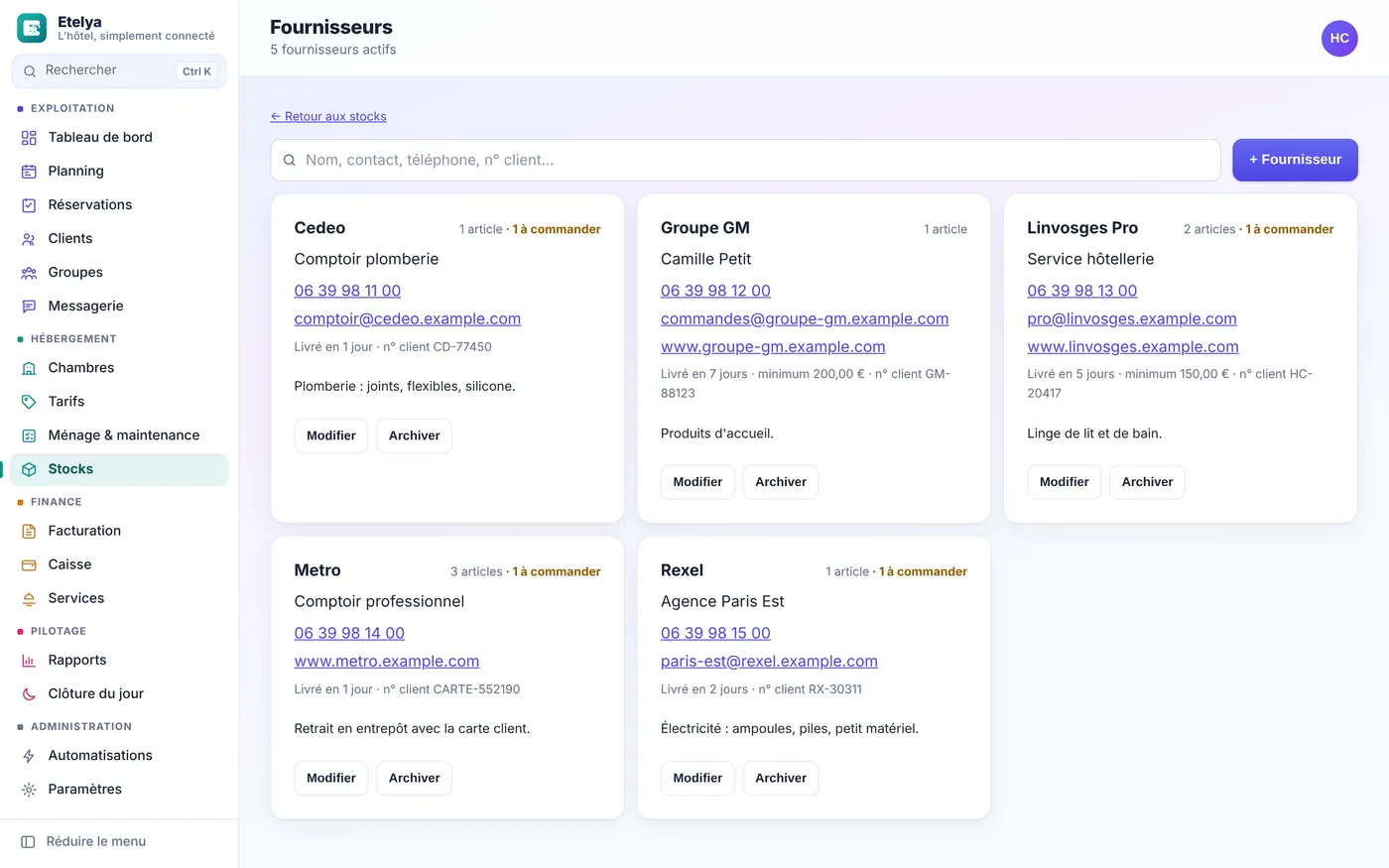Viewport: 1389px width, 868px height.
Task: Follow the Retour aux stocks link
Action: pos(328,116)
